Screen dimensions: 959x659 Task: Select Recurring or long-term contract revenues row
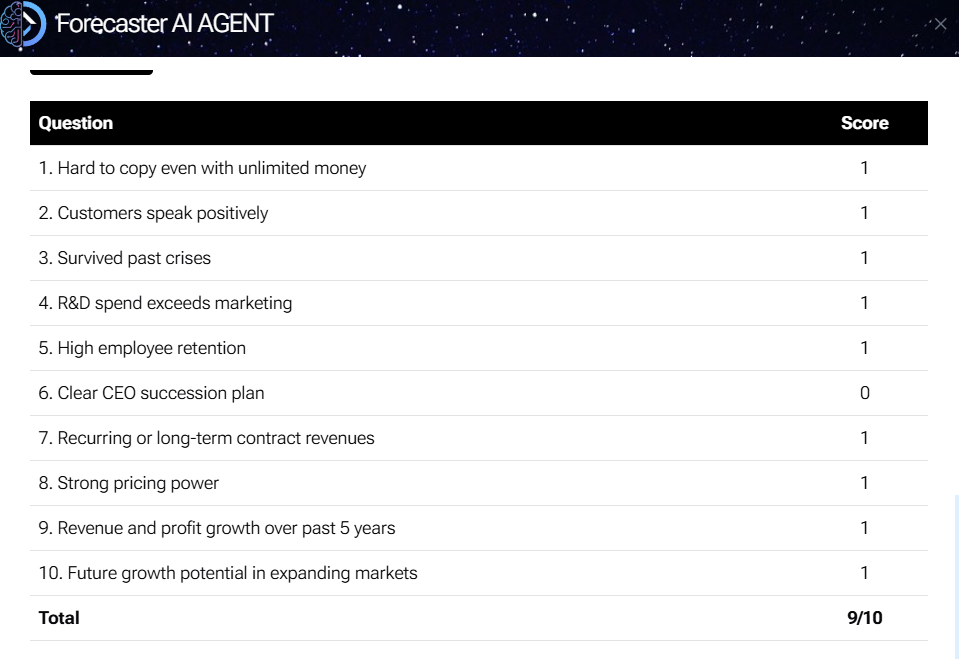(479, 438)
